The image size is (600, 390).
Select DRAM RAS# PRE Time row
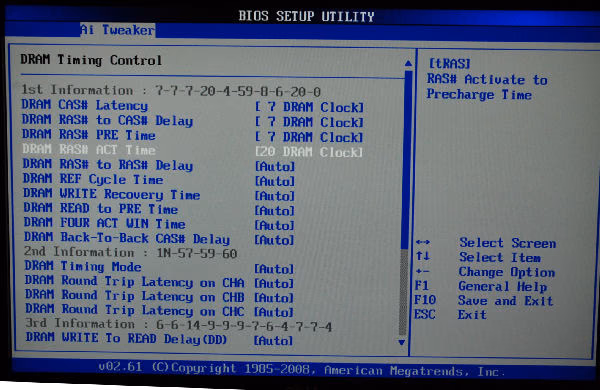coord(89,135)
